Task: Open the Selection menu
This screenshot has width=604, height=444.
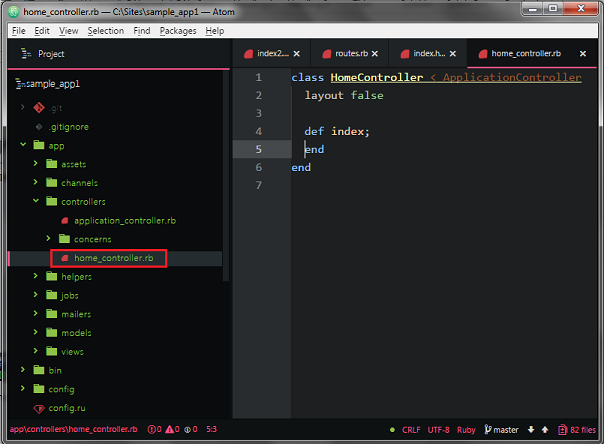Action: (x=106, y=31)
